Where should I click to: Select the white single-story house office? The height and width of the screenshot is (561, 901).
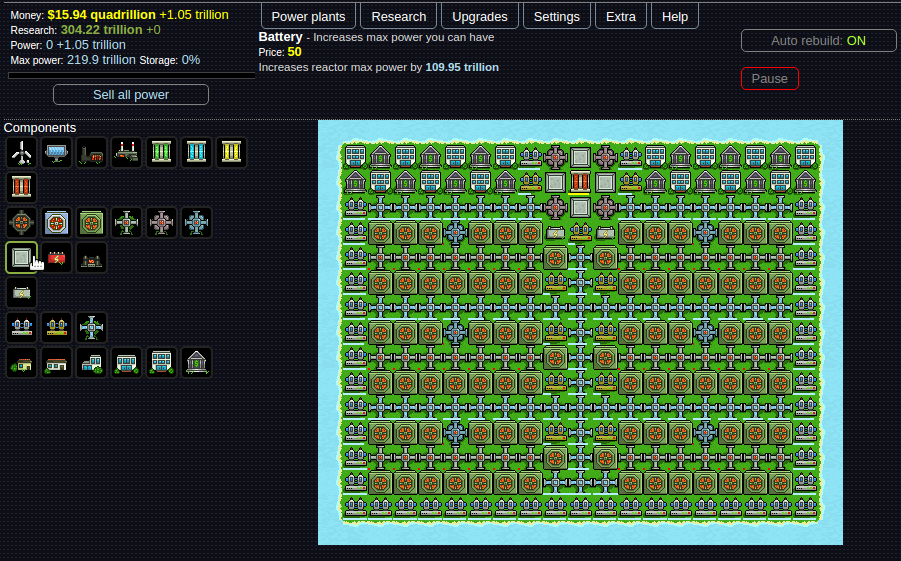(x=57, y=363)
